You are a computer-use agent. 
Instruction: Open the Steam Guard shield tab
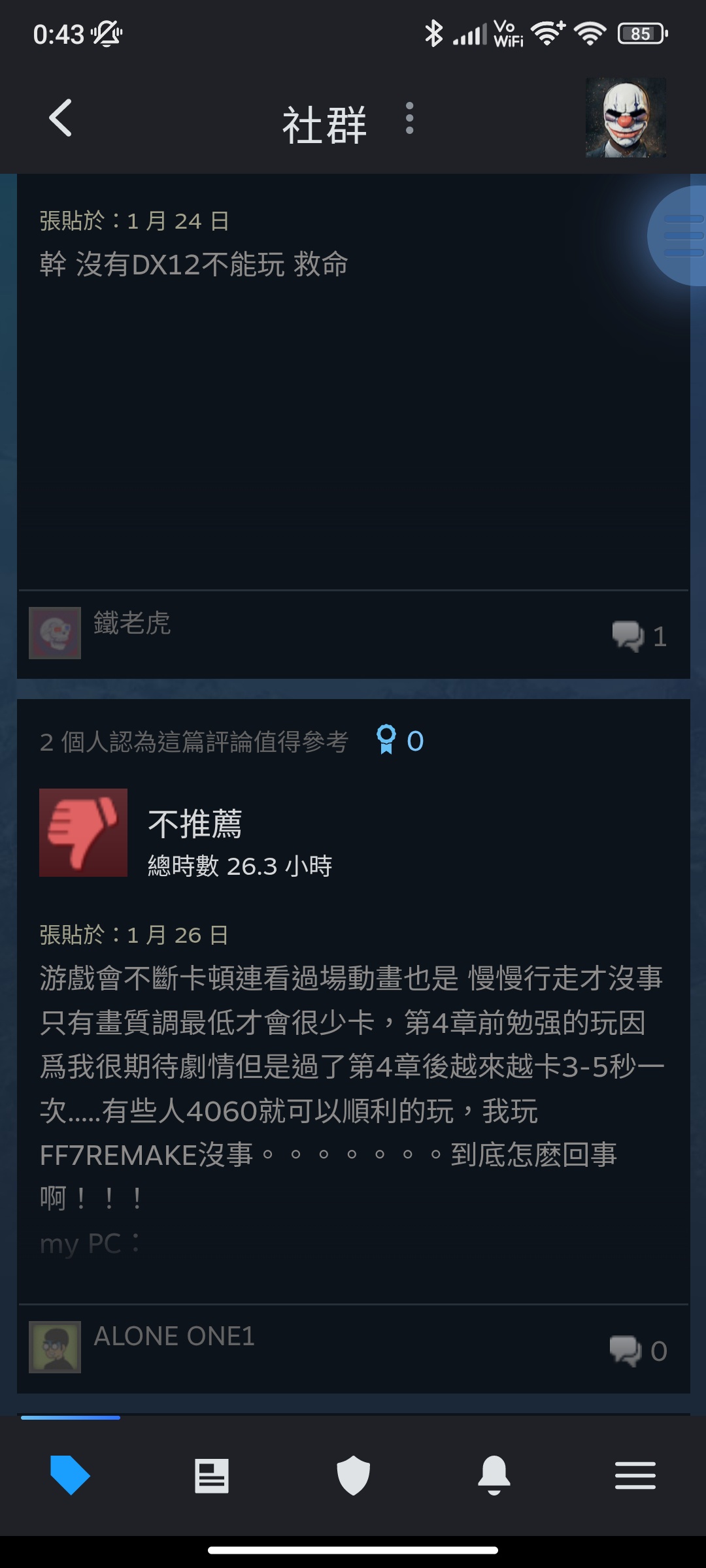coord(353,1475)
